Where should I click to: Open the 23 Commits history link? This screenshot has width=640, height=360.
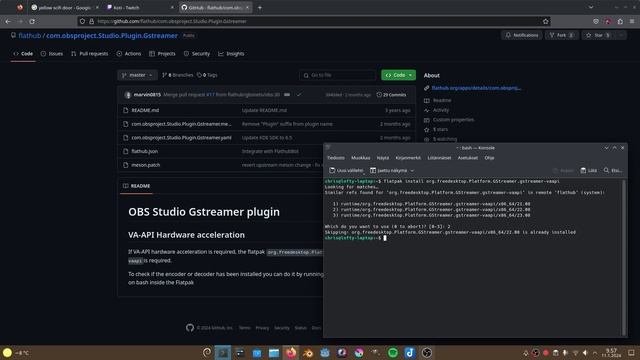[391, 95]
